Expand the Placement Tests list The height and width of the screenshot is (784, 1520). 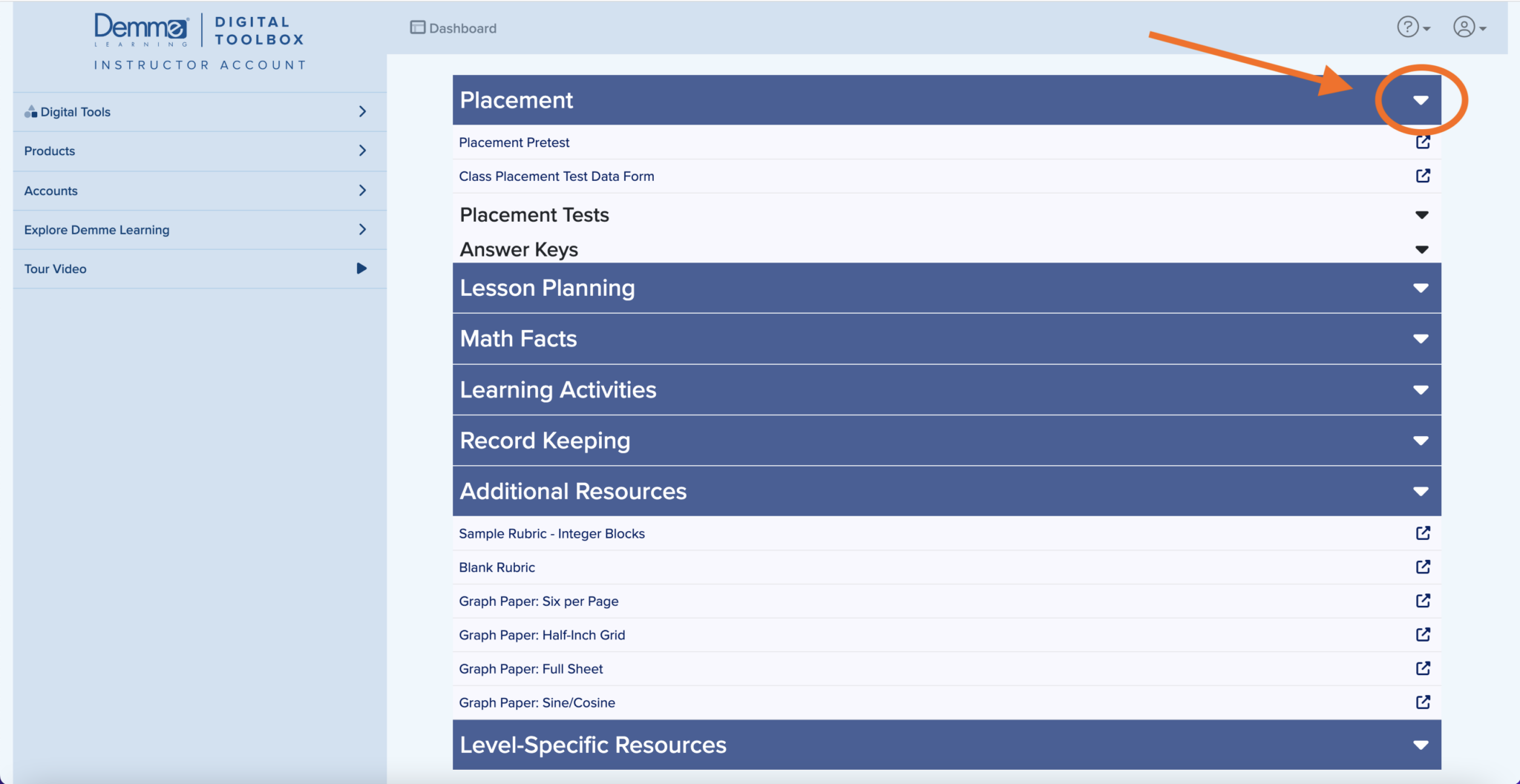(1420, 214)
